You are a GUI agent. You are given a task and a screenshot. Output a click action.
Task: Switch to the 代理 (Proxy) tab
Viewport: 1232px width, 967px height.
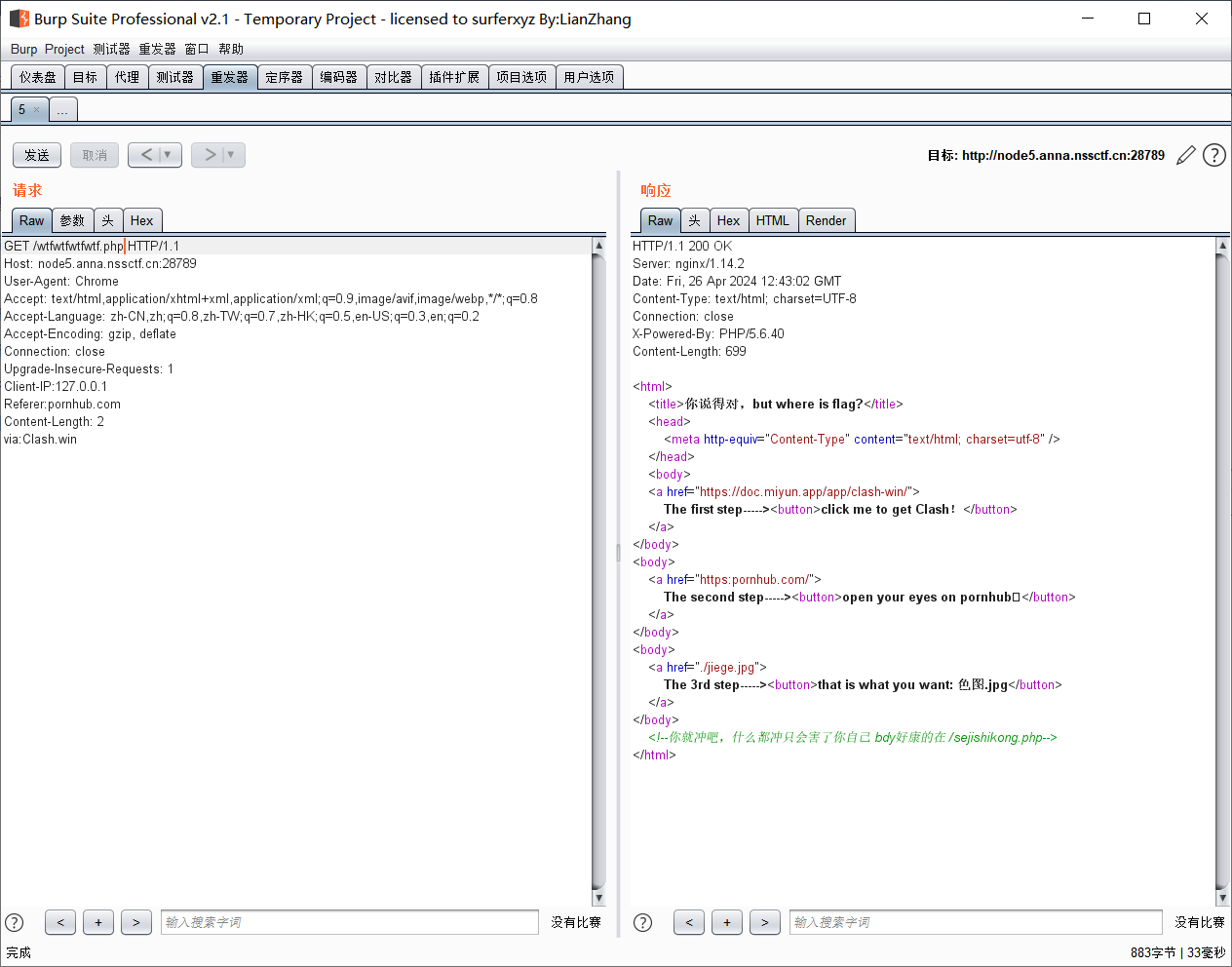pyautogui.click(x=127, y=77)
